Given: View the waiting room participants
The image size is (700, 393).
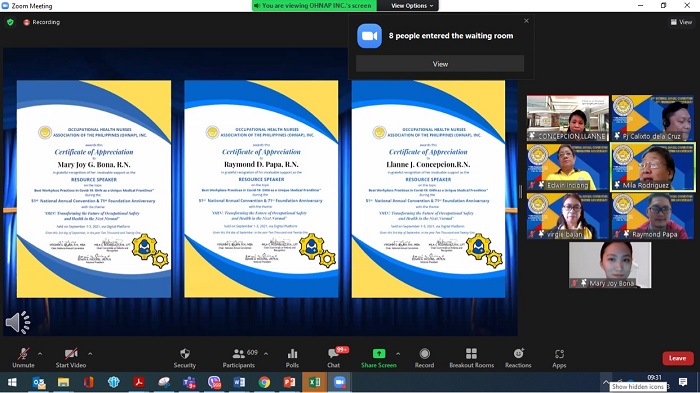Looking at the screenshot, I should (440, 64).
